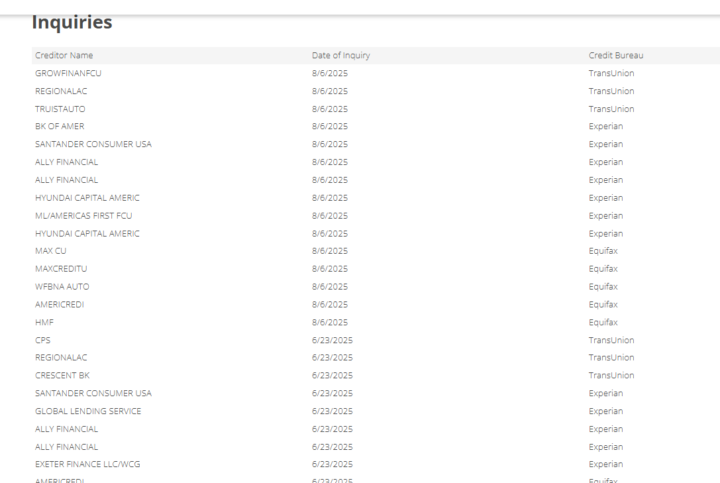720x483 pixels.
Task: Select the CRESCENT BK creditor entry
Action: click(62, 376)
